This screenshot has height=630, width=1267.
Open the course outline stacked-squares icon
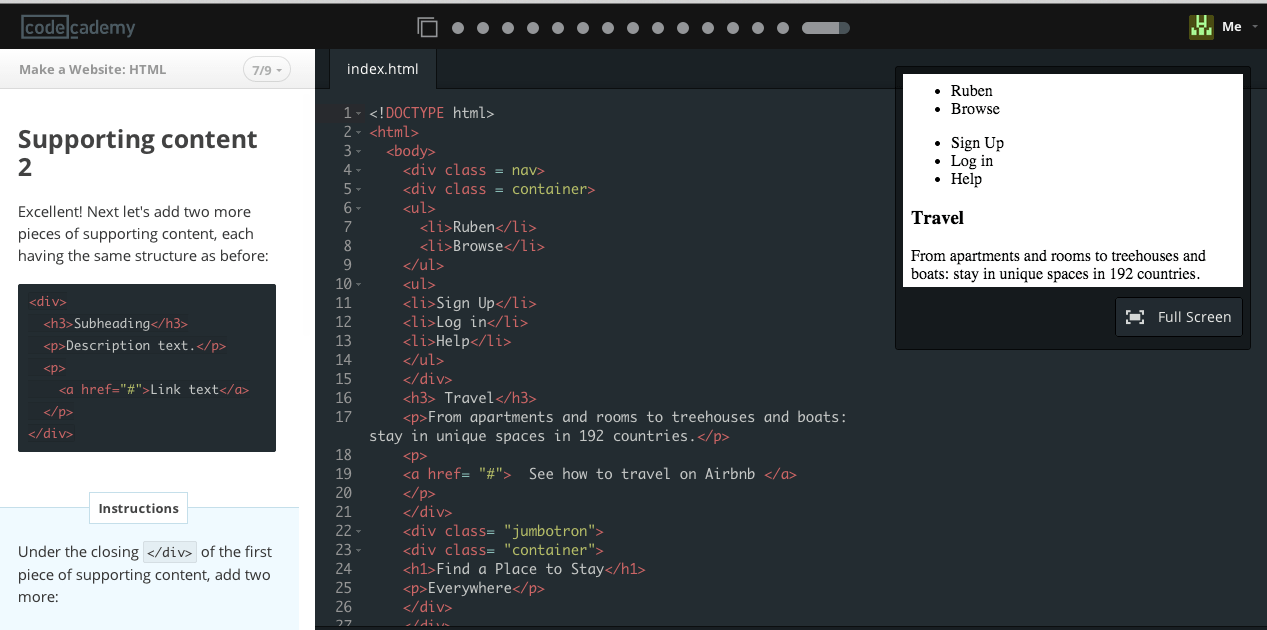428,28
